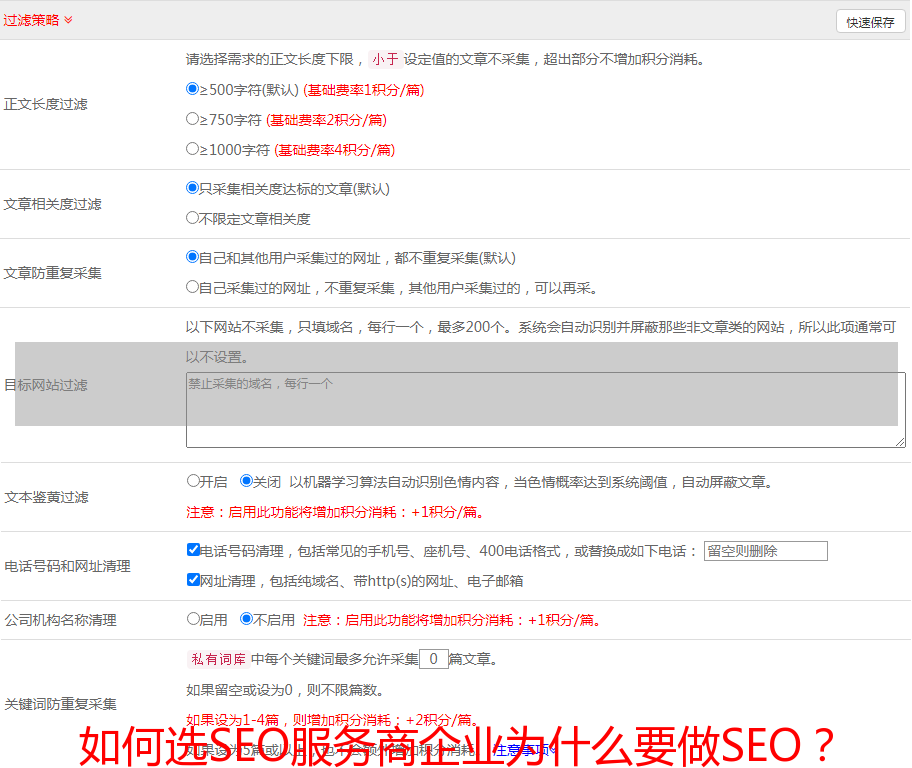Click the 如果留空或设为0，则不限篇数 text

pos(285,690)
